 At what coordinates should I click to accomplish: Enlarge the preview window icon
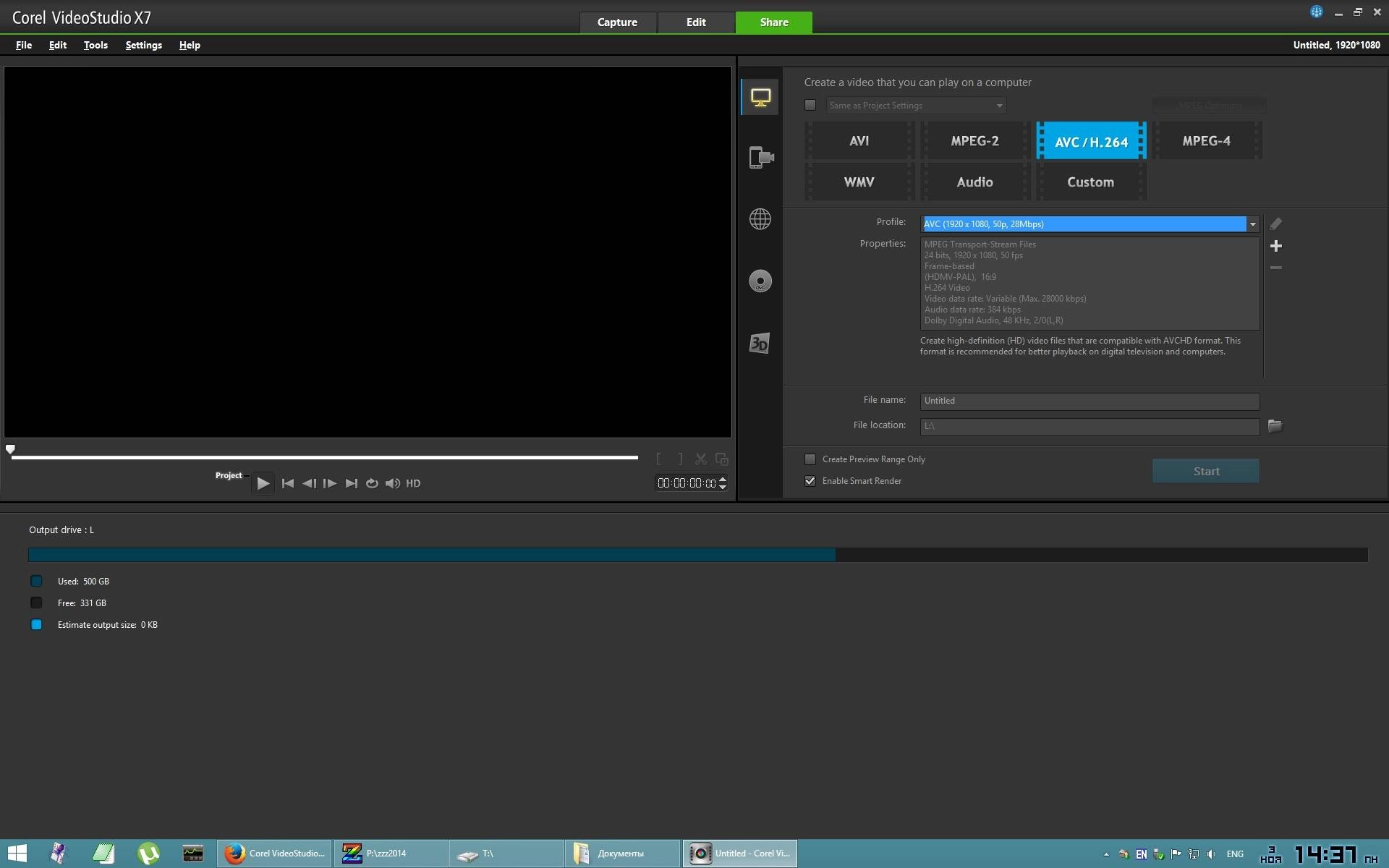click(x=721, y=459)
